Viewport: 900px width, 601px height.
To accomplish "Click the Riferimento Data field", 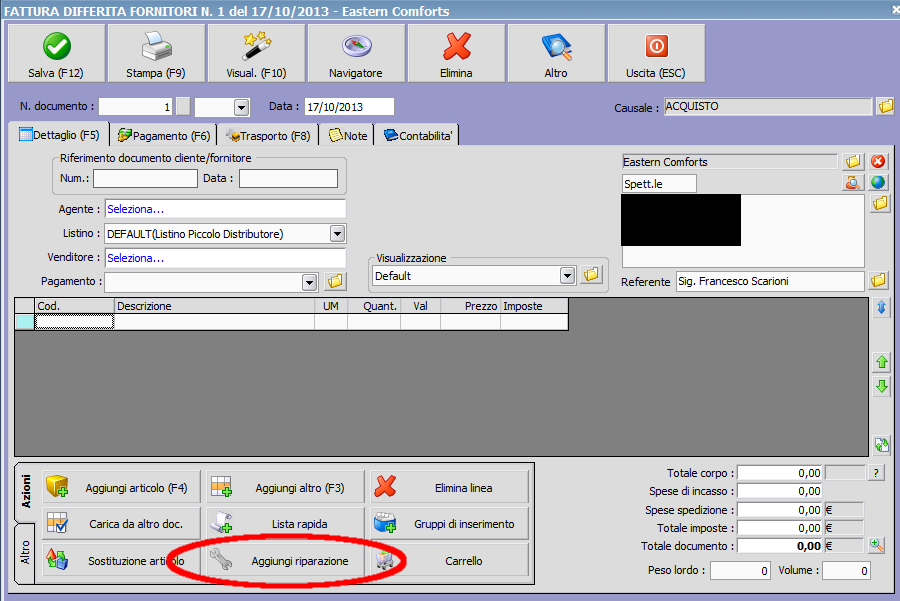I will coord(288,179).
